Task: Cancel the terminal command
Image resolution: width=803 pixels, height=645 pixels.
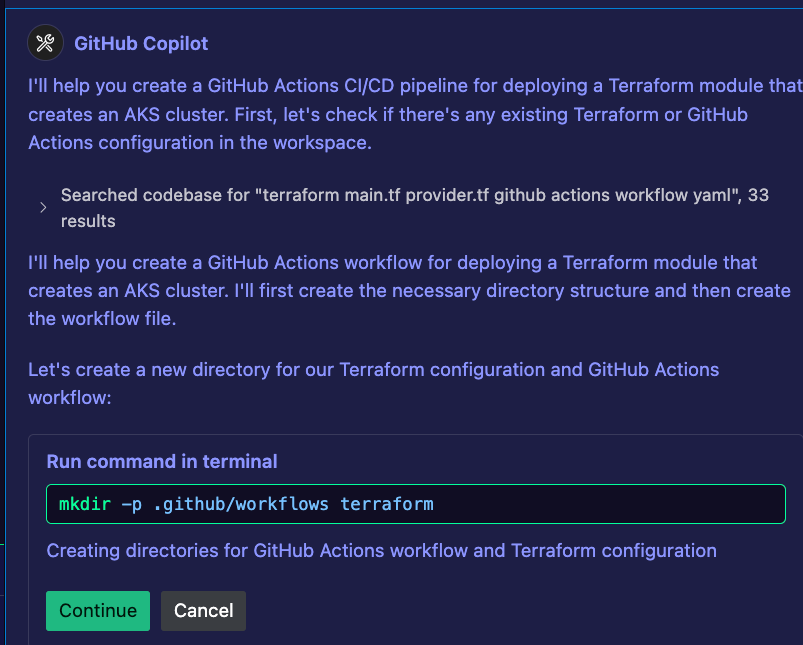Action: (203, 611)
